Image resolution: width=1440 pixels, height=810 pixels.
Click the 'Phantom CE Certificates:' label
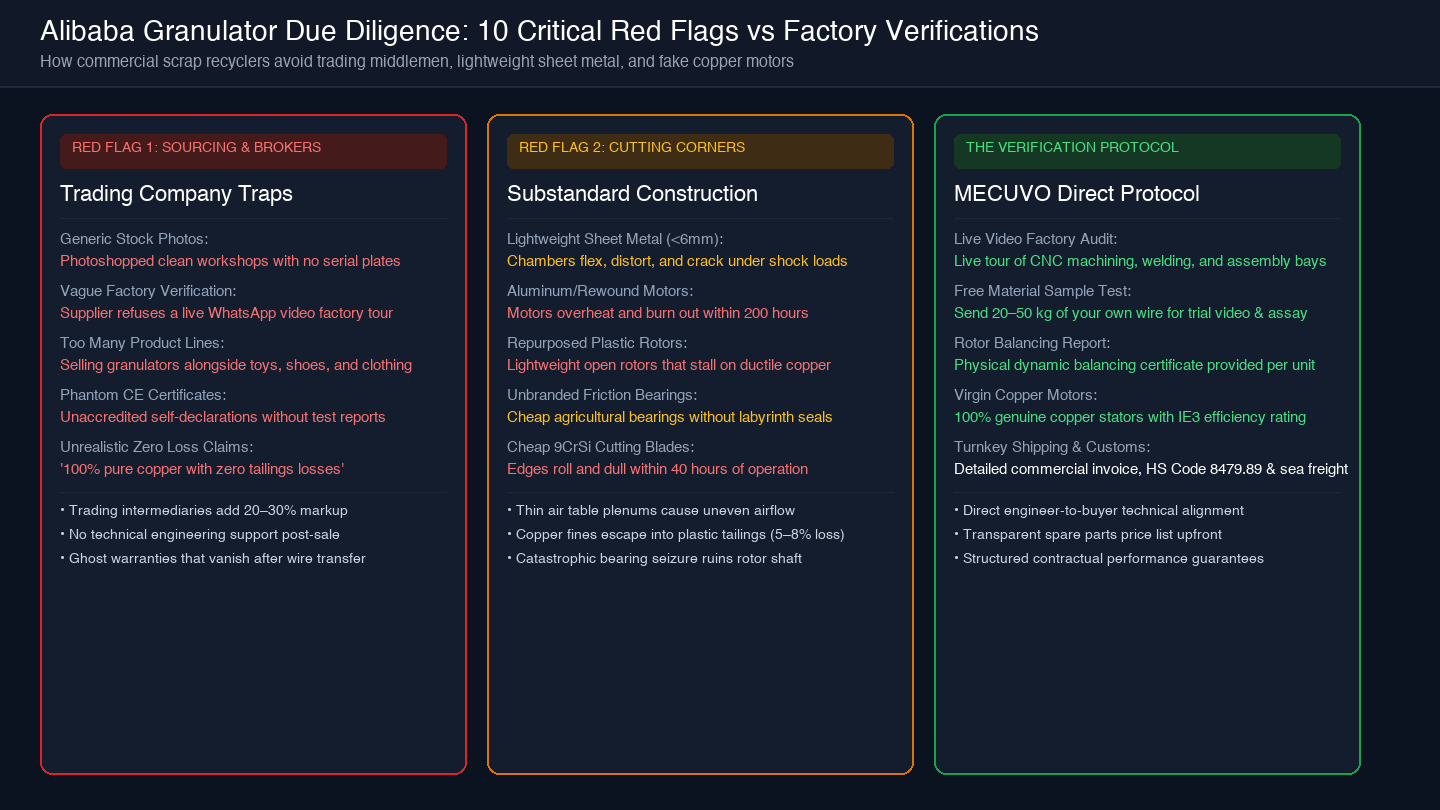click(143, 395)
